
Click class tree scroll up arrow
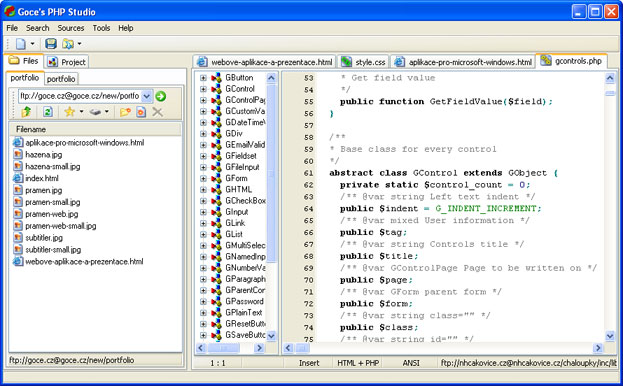click(271, 78)
